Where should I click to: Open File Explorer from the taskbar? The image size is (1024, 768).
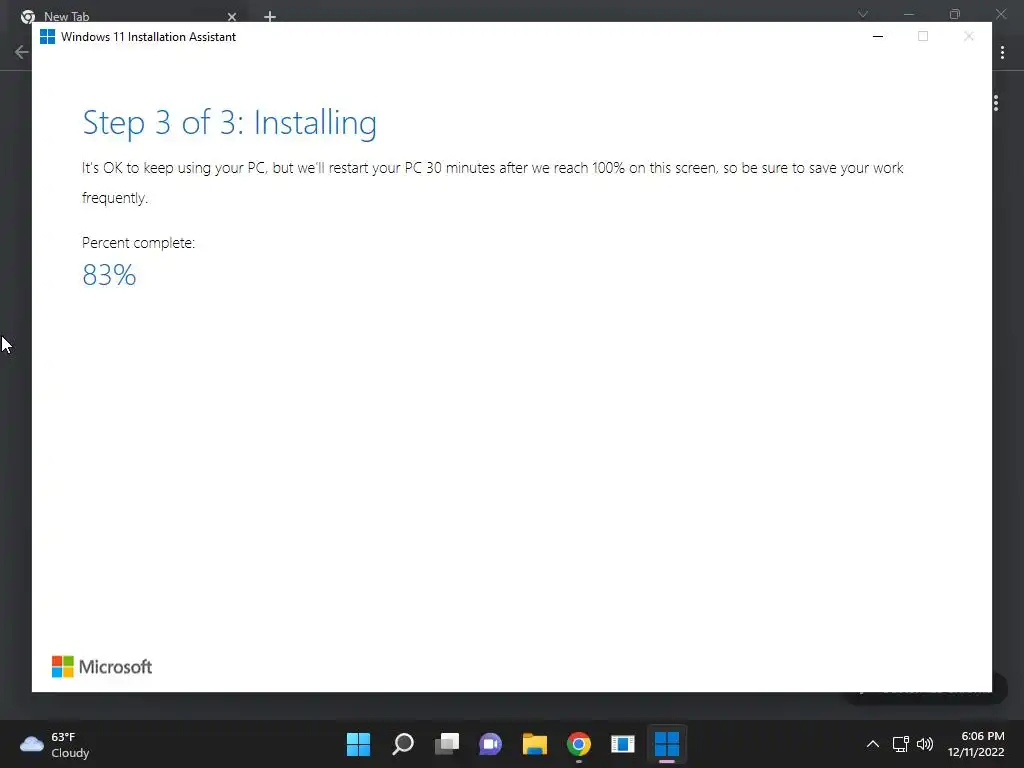point(534,744)
